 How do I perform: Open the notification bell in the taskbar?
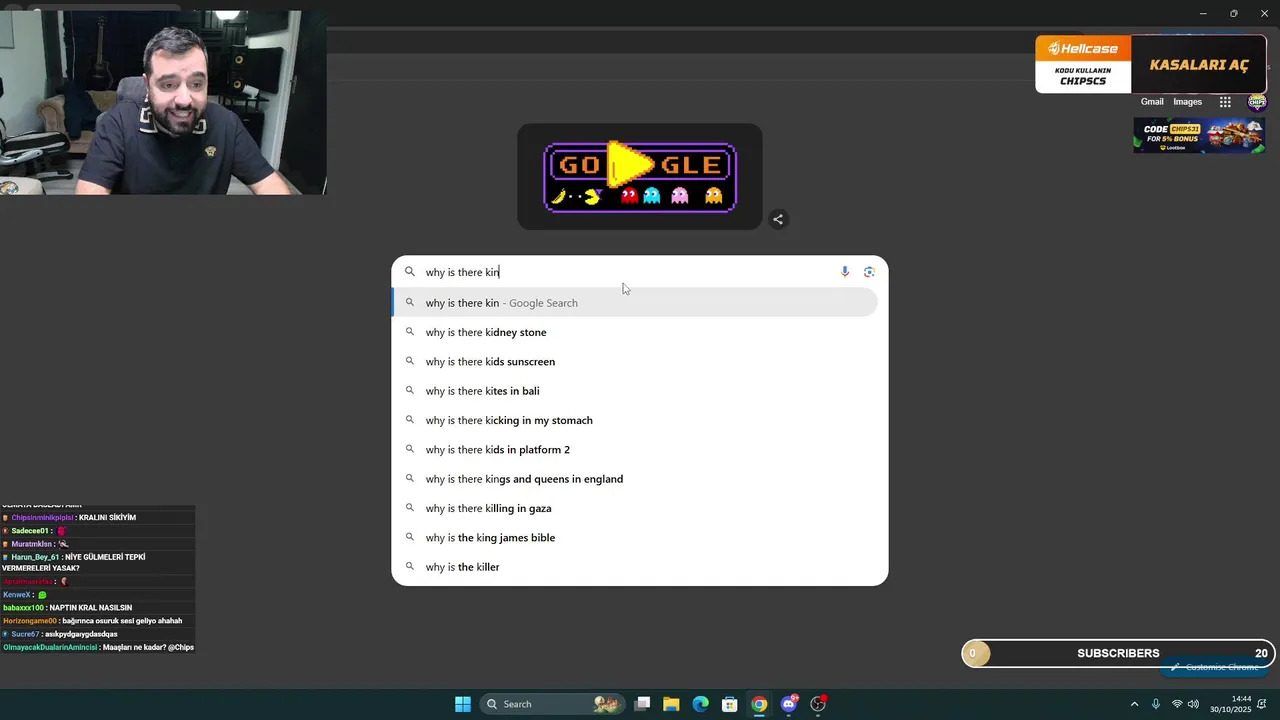[1262, 704]
